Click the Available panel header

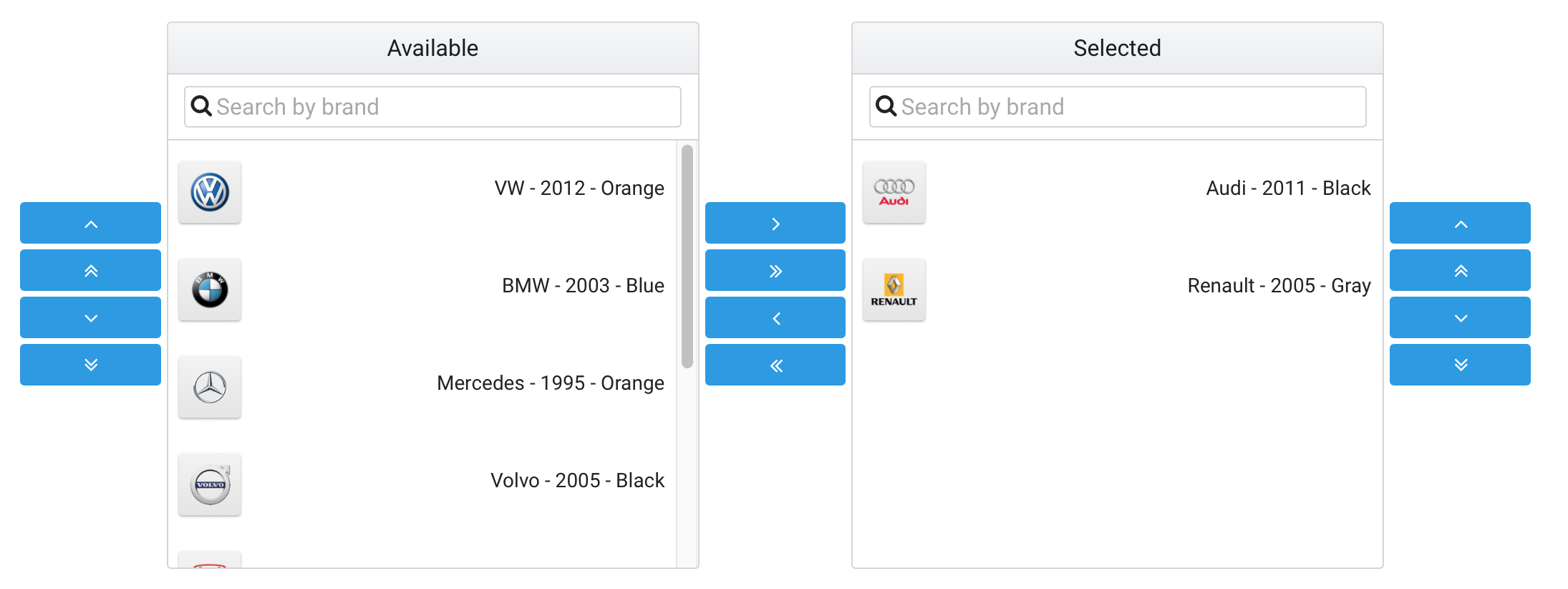(x=433, y=48)
